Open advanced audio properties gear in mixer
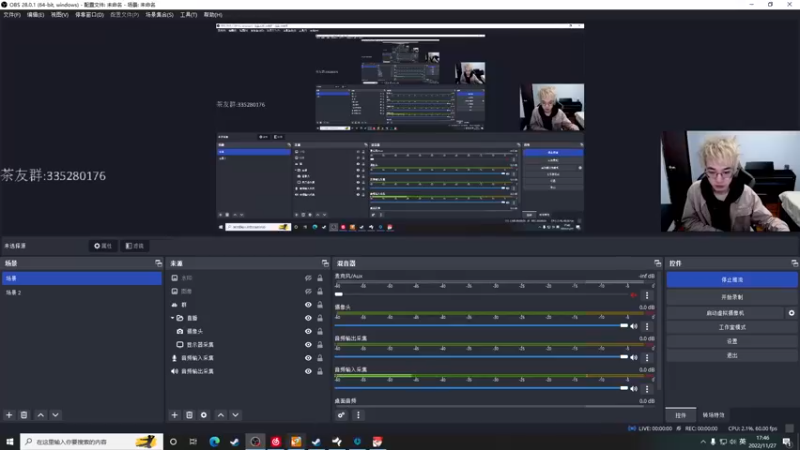This screenshot has width=800, height=450. pyautogui.click(x=341, y=415)
